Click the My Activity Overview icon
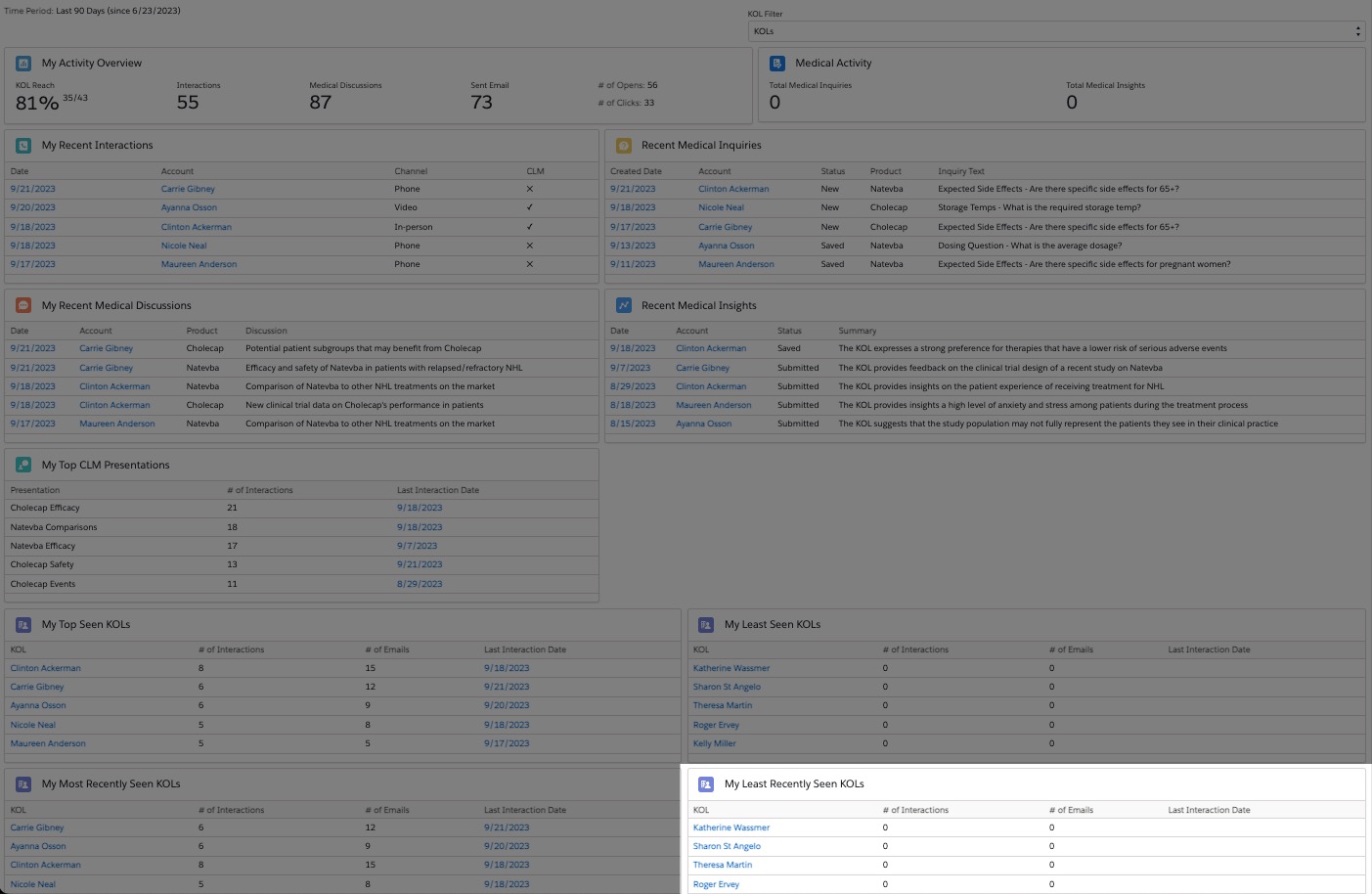Image resolution: width=1372 pixels, height=894 pixels. click(x=23, y=64)
